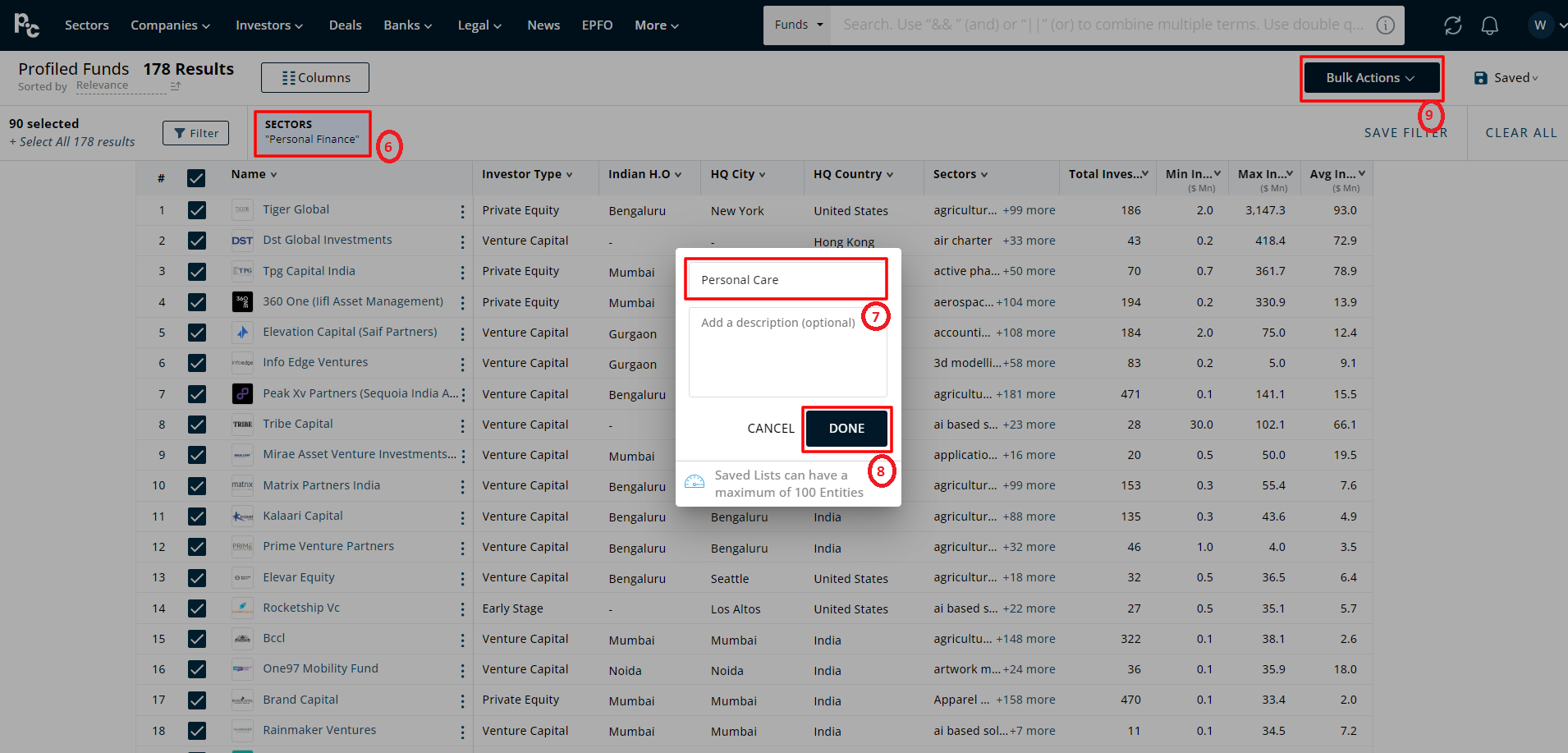Click the Tiger Global company logo
Image resolution: width=1568 pixels, height=753 pixels.
pos(242,209)
